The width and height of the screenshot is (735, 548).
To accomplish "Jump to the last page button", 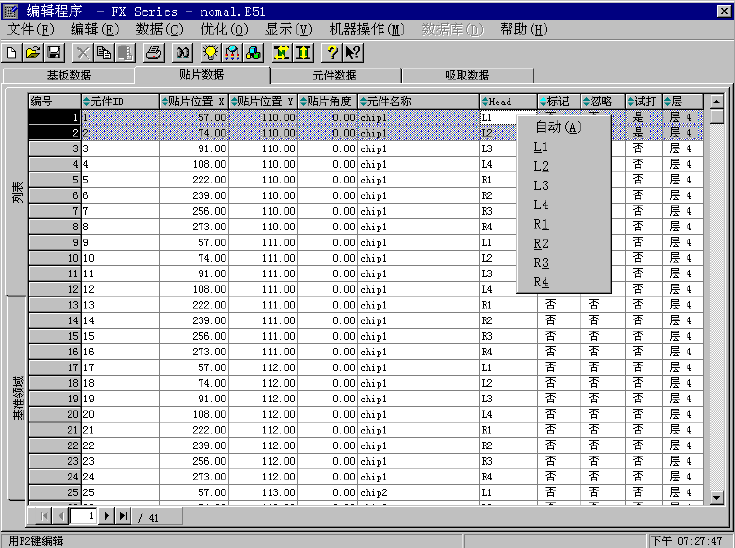I will [x=123, y=516].
